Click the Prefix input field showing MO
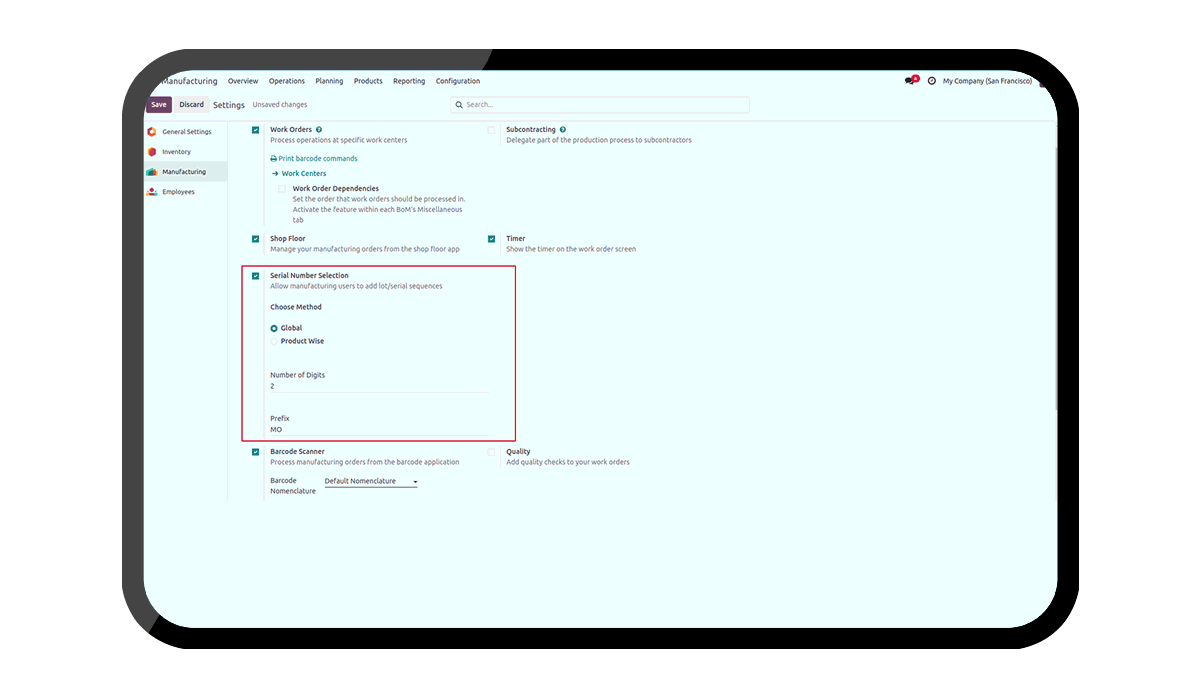 pos(379,430)
